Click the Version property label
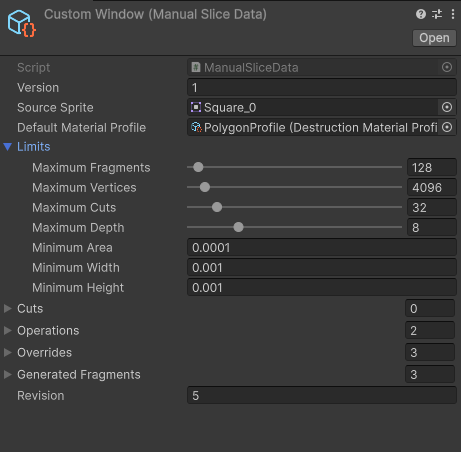The image size is (461, 452). tap(38, 88)
